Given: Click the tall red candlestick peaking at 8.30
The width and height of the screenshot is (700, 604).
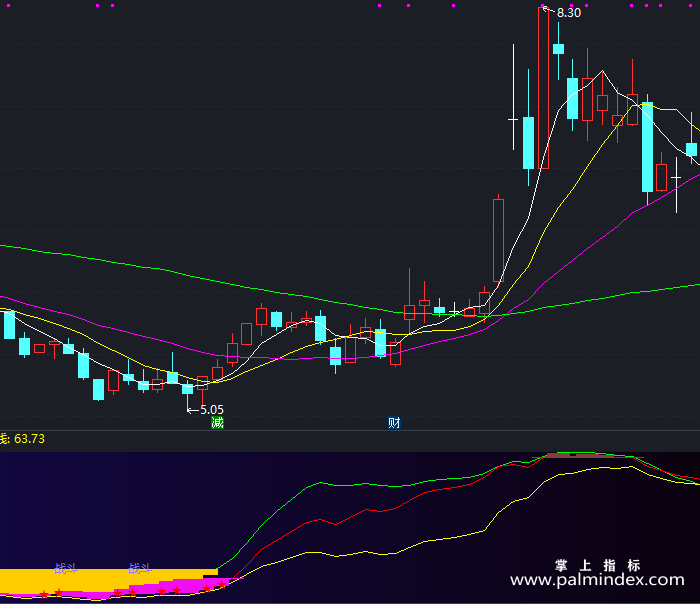Looking at the screenshot, I should click(x=543, y=88).
